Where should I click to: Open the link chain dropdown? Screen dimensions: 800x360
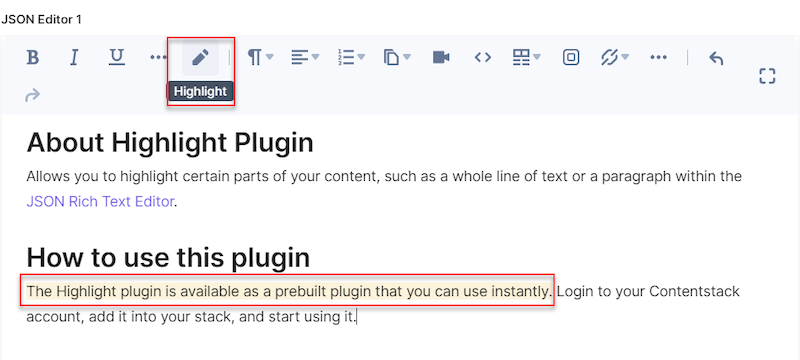[x=614, y=58]
